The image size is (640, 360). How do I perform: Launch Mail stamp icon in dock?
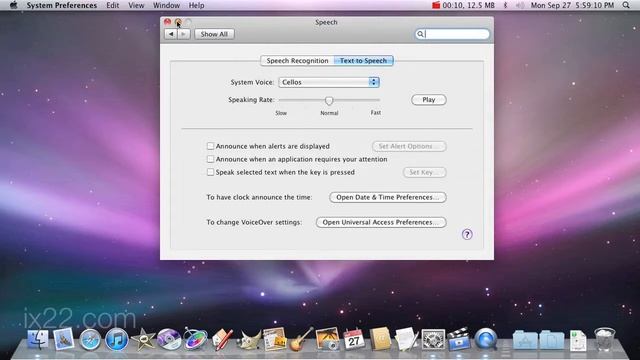point(64,339)
